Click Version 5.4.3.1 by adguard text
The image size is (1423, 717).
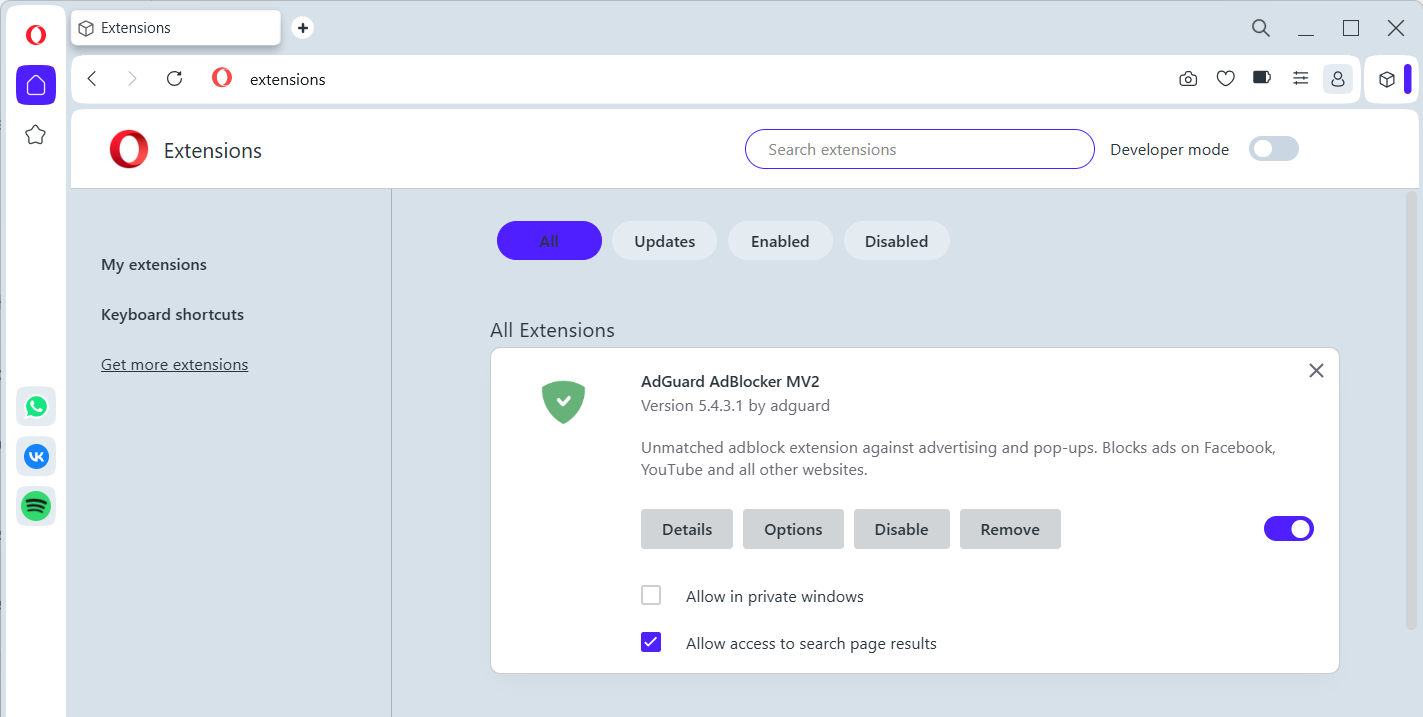click(735, 405)
